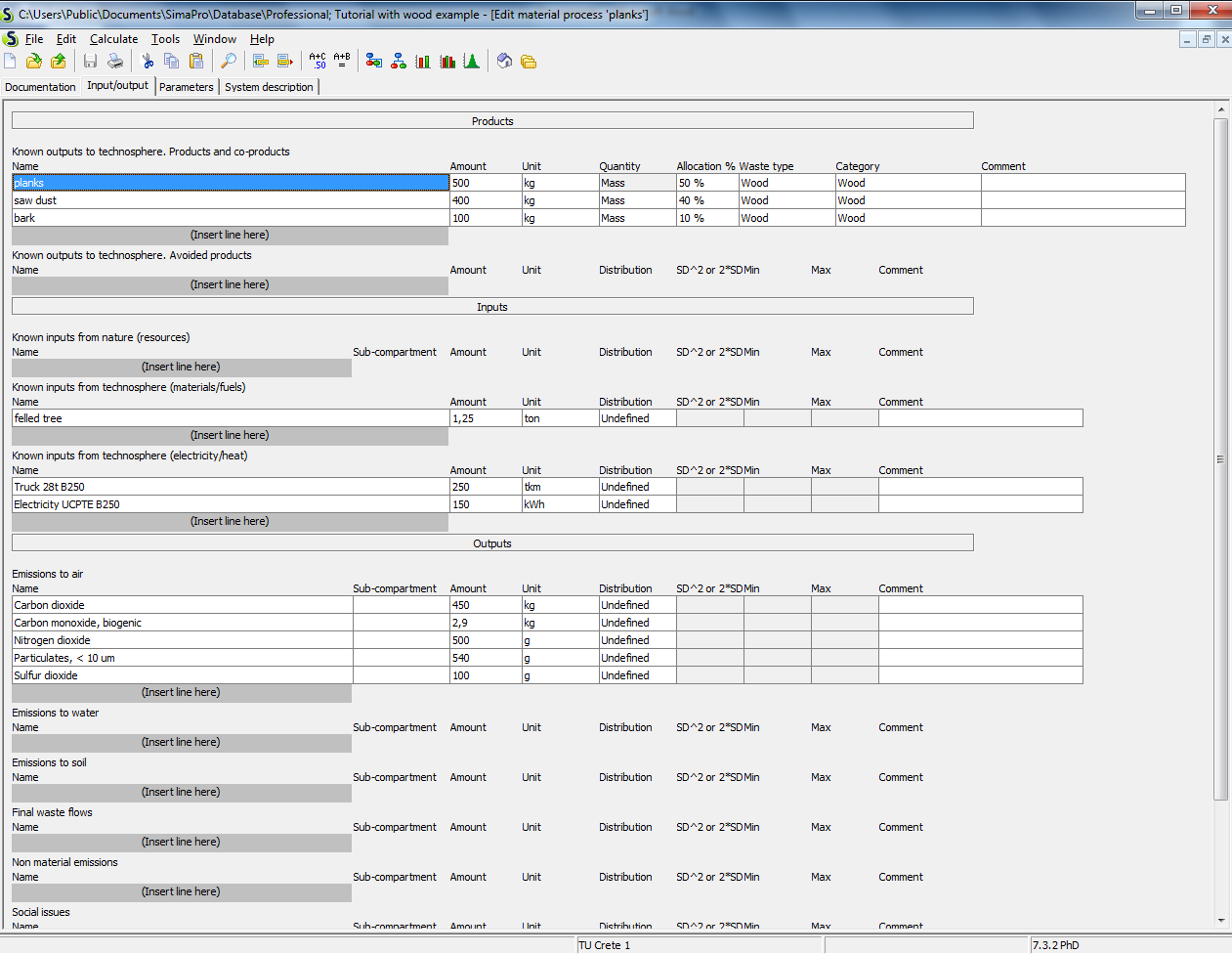Click the second multi-bar chart icon
The width and height of the screenshot is (1232, 954).
tap(447, 62)
